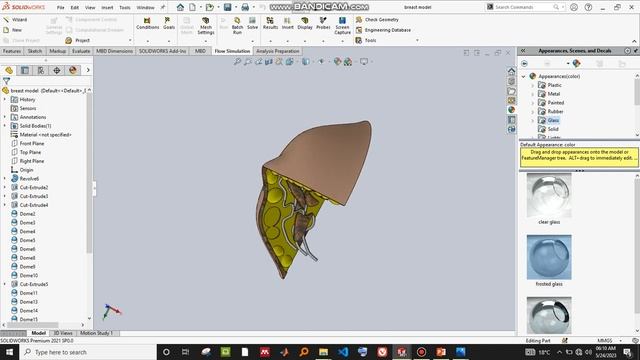Click the Project button
Viewport: 640px width, 360px height.
tap(78, 40)
